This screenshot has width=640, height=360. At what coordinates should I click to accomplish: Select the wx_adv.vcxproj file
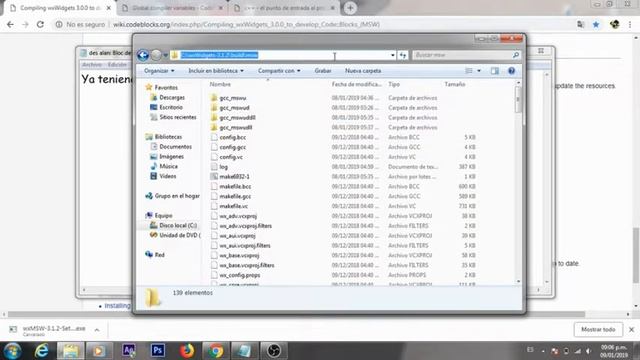238,216
